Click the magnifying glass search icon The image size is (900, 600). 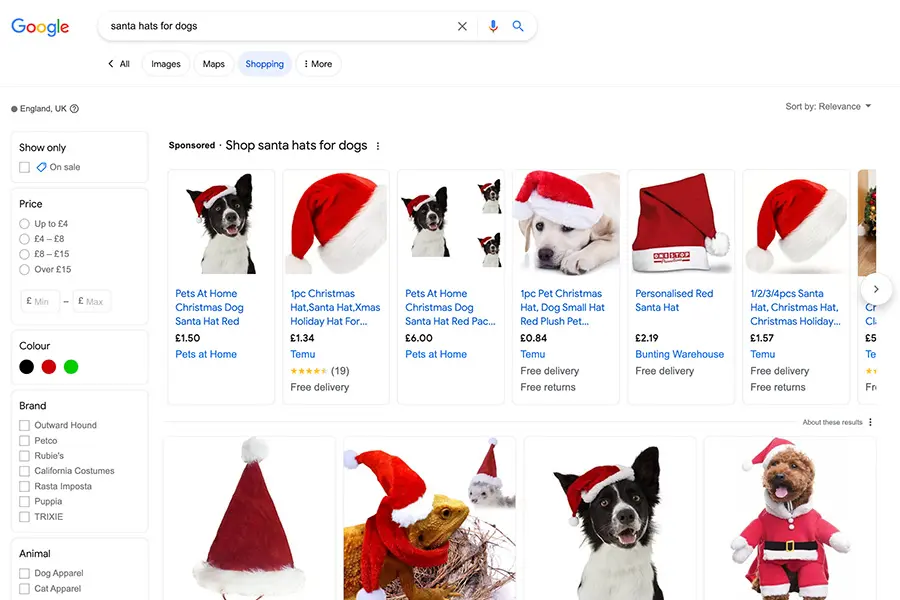(x=519, y=26)
